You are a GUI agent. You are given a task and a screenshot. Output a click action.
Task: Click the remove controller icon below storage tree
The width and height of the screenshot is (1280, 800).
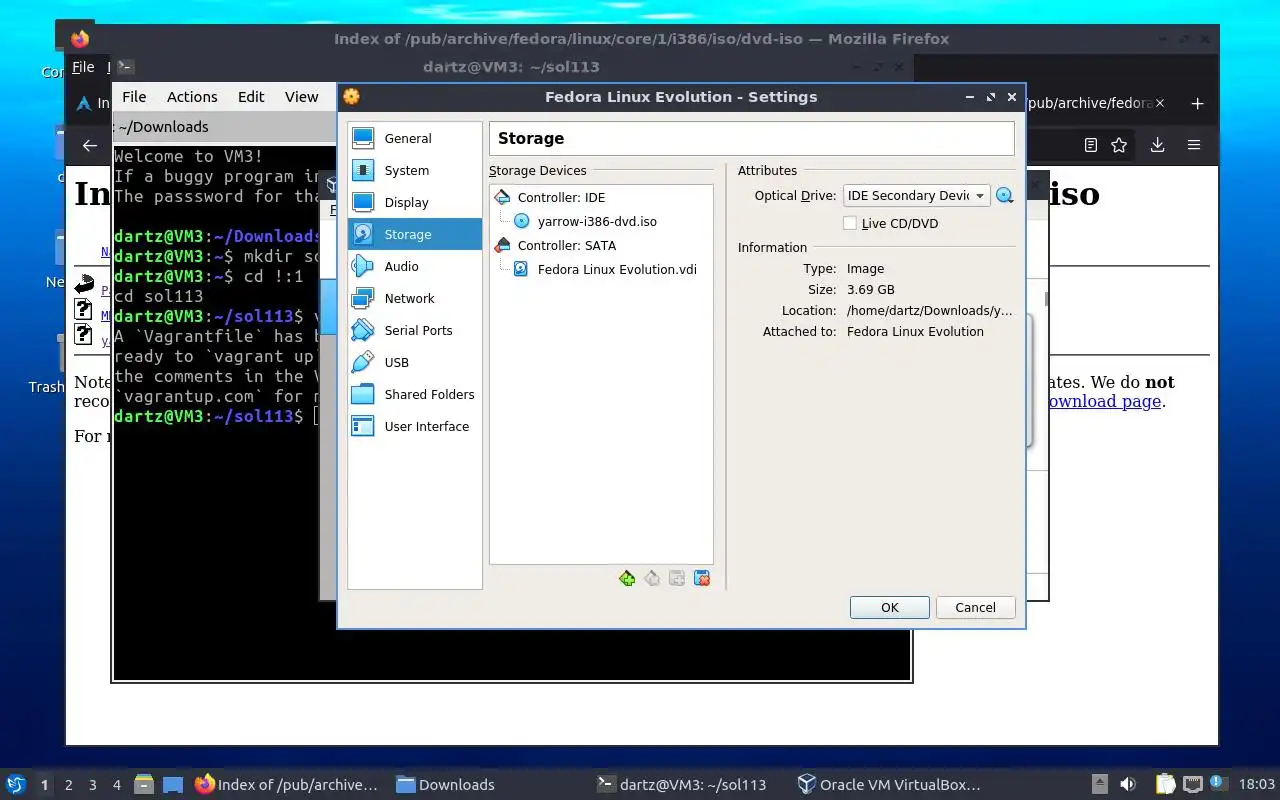[x=652, y=578]
